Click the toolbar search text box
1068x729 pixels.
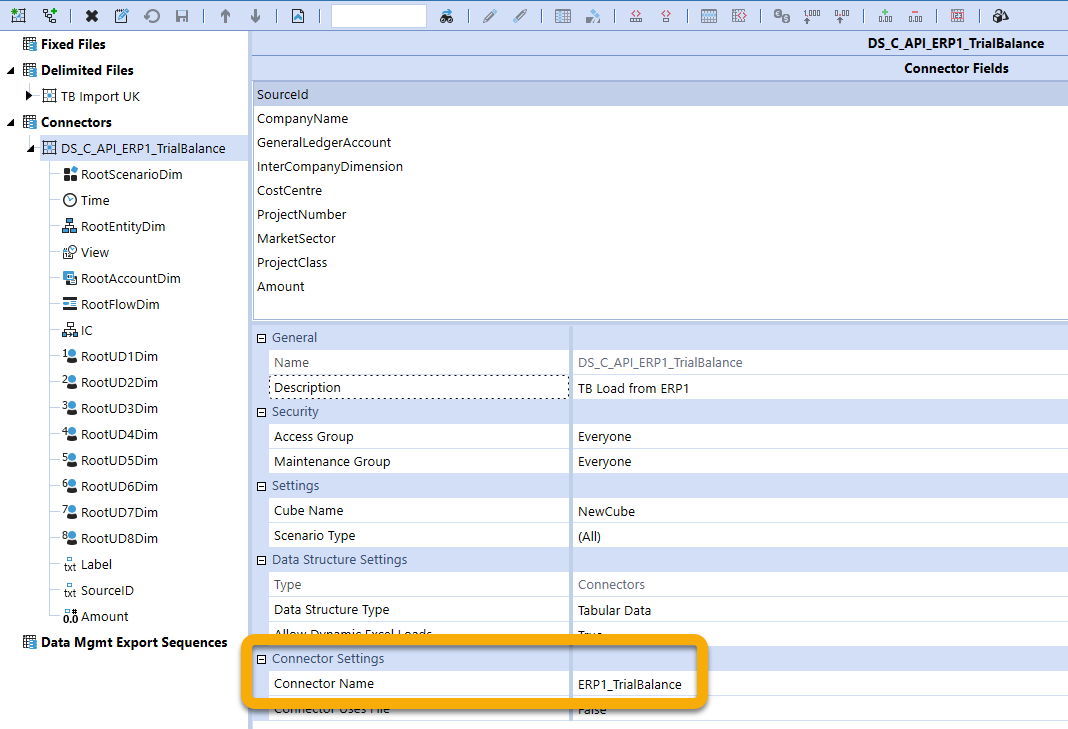pyautogui.click(x=379, y=16)
